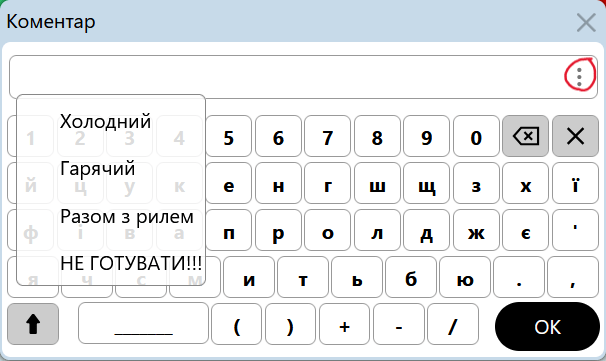Tap the letter п key
Viewport: 606px width, 361px height.
tap(228, 230)
